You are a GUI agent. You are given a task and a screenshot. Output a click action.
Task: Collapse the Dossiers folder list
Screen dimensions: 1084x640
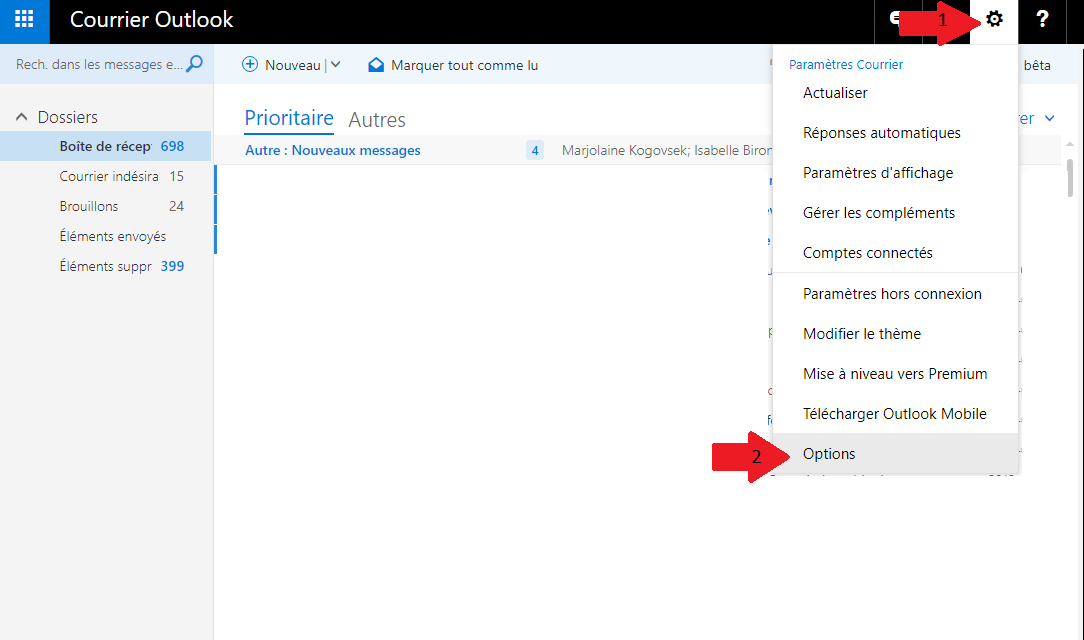pyautogui.click(x=22, y=117)
